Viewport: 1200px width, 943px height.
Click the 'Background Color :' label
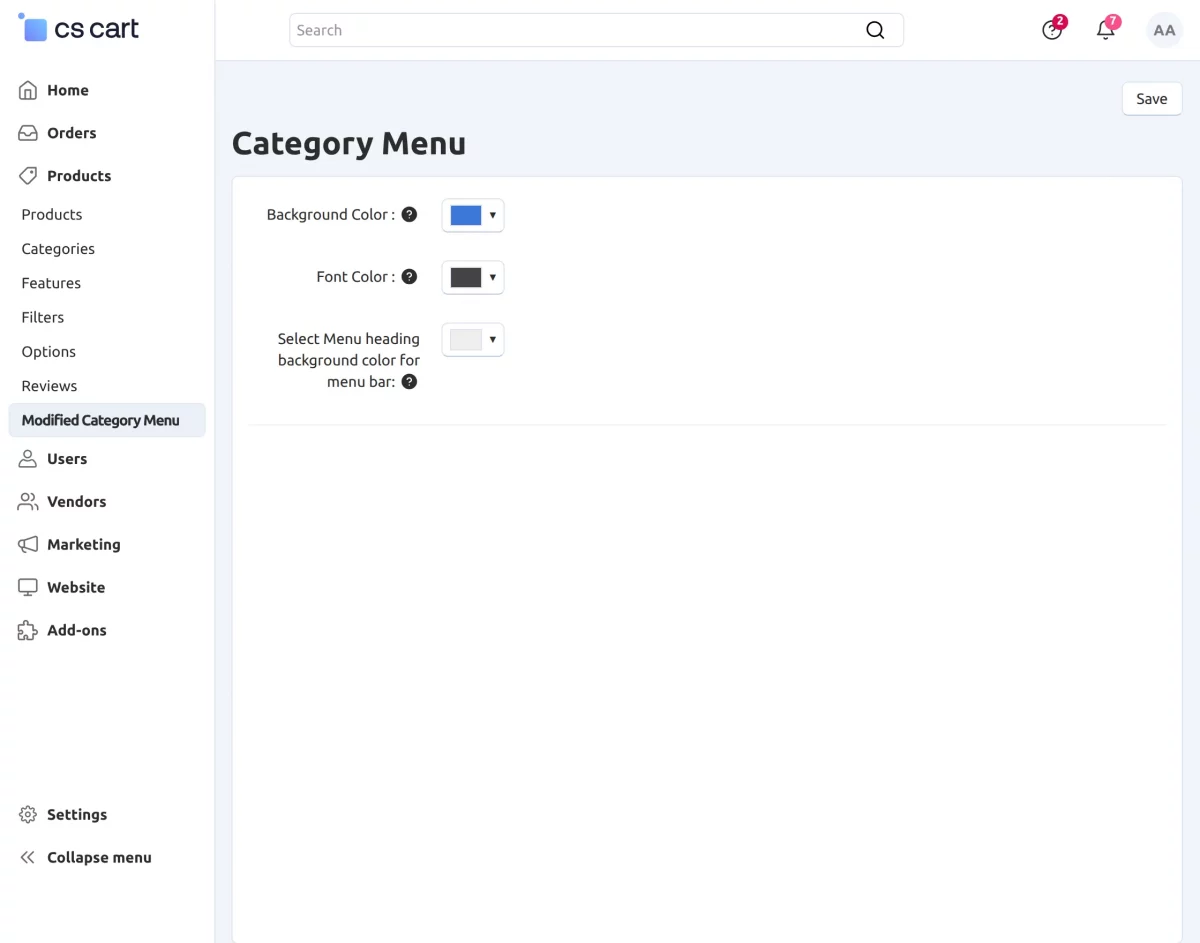click(331, 215)
